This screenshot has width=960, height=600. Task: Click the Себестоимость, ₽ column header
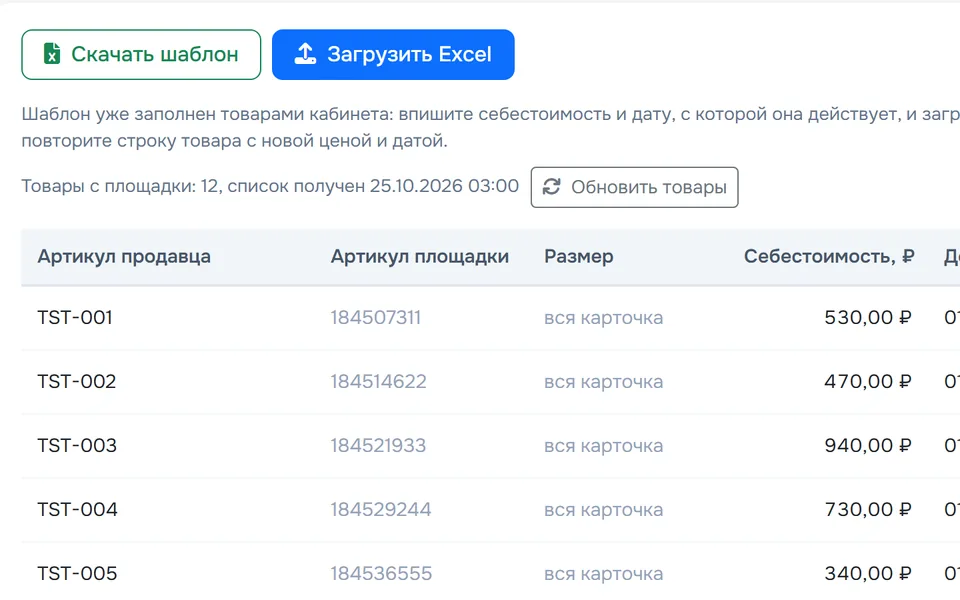[x=829, y=257]
